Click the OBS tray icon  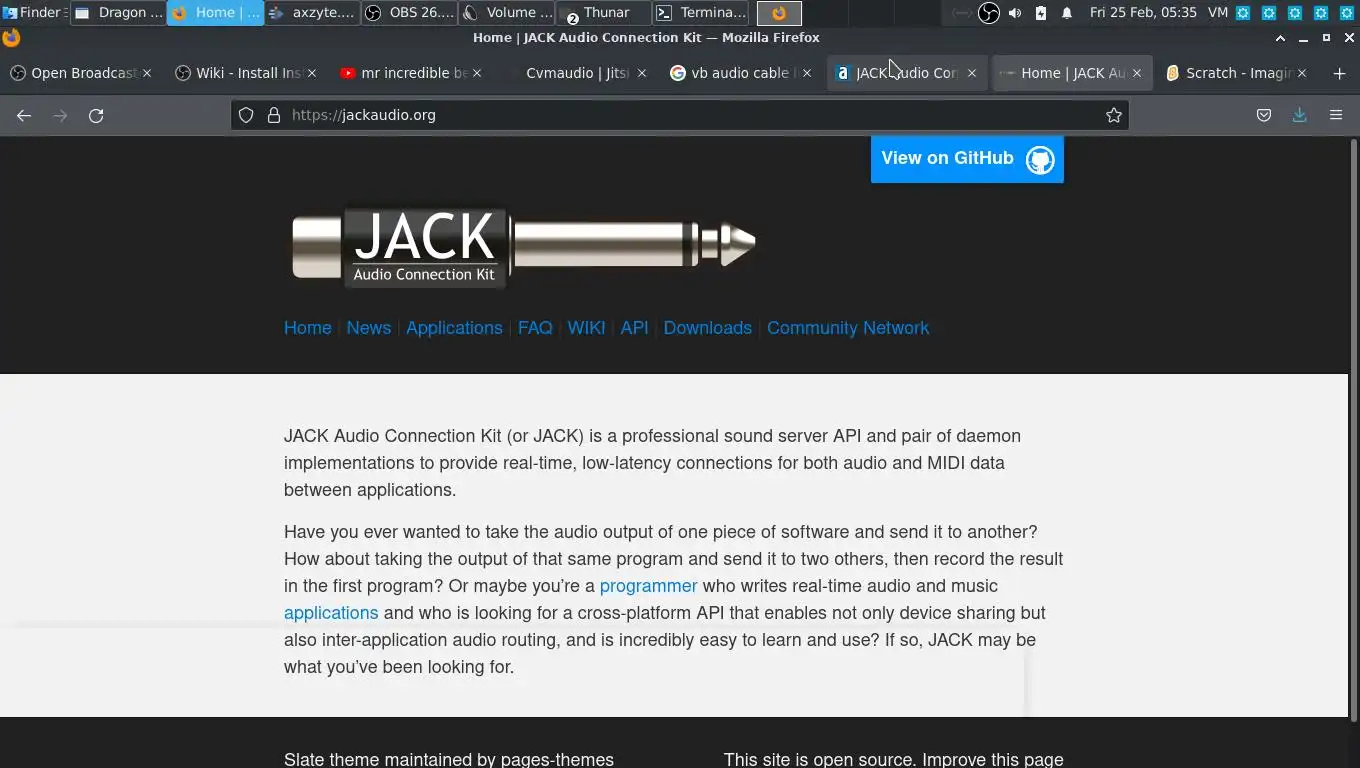click(988, 13)
